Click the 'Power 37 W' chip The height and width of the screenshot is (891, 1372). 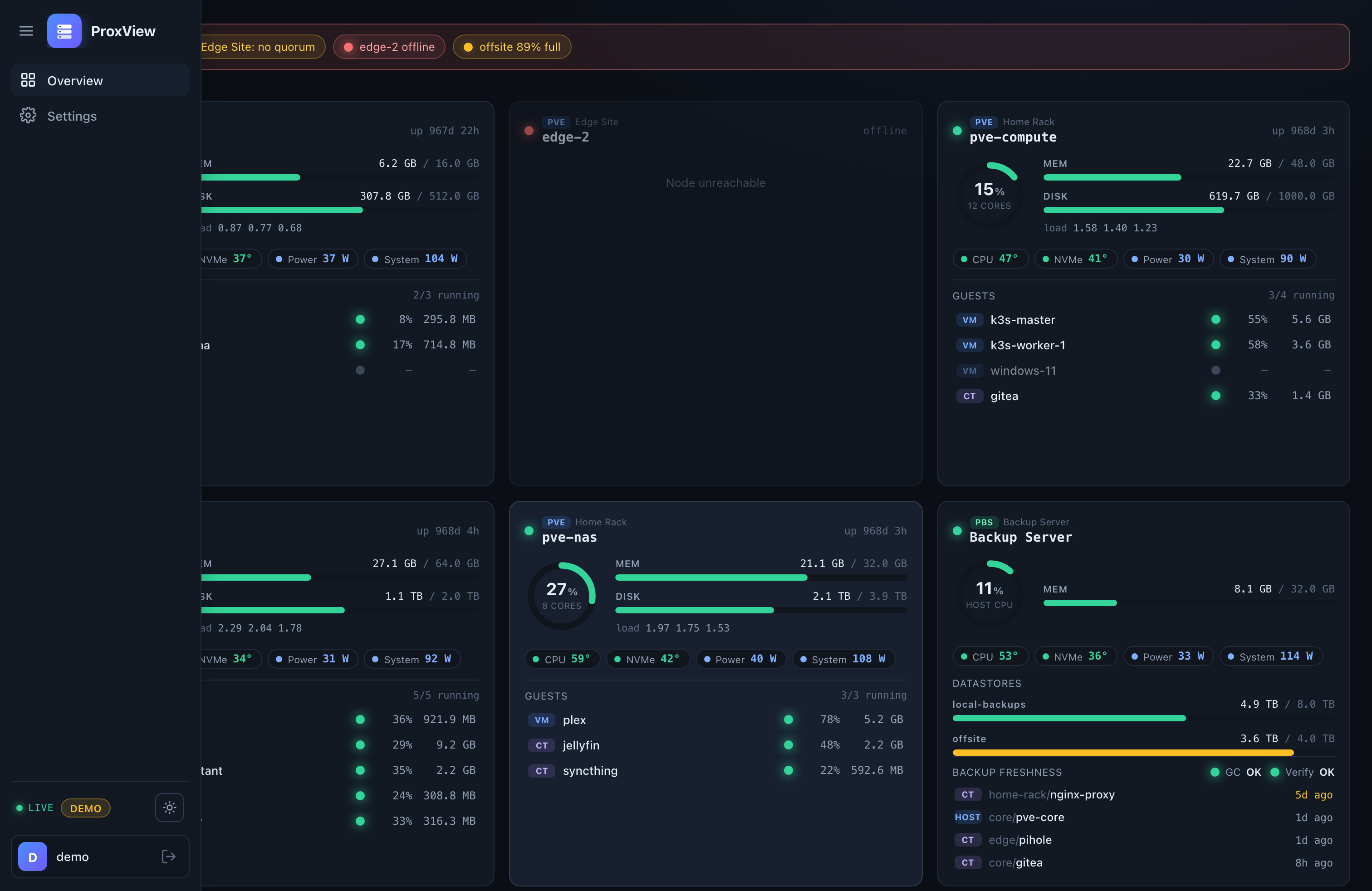(x=313, y=259)
